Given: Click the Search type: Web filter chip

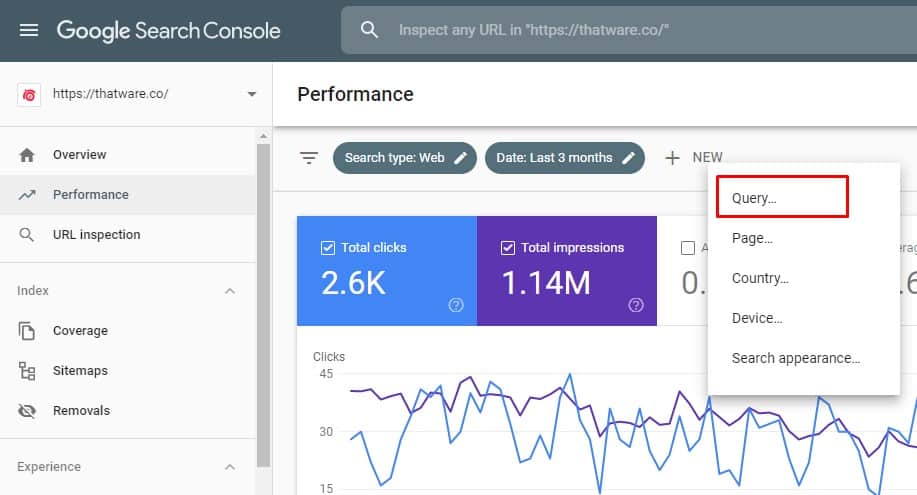Looking at the screenshot, I should (405, 158).
